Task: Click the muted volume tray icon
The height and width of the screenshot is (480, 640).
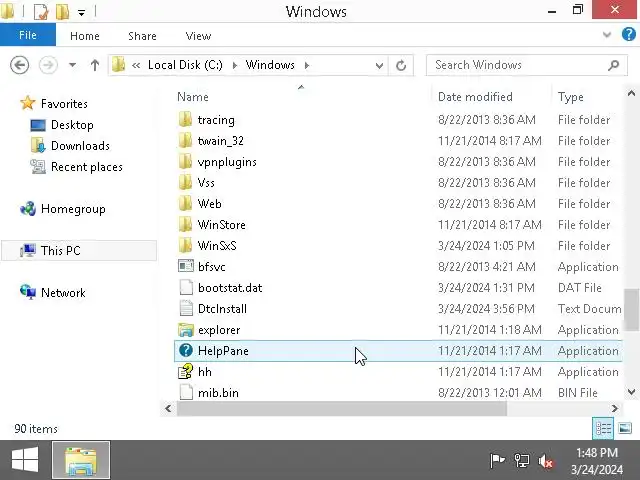Action: [545, 462]
